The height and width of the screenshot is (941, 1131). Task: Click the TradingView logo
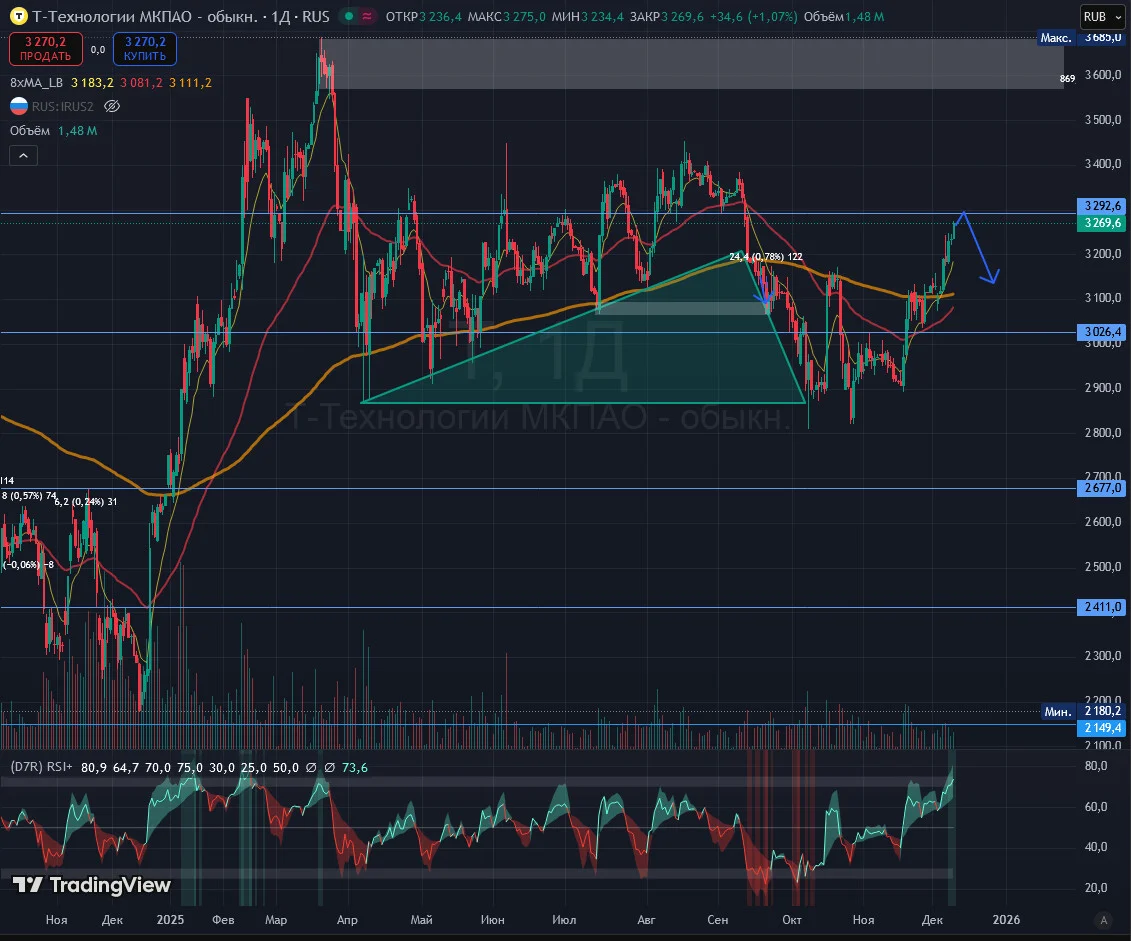92,885
